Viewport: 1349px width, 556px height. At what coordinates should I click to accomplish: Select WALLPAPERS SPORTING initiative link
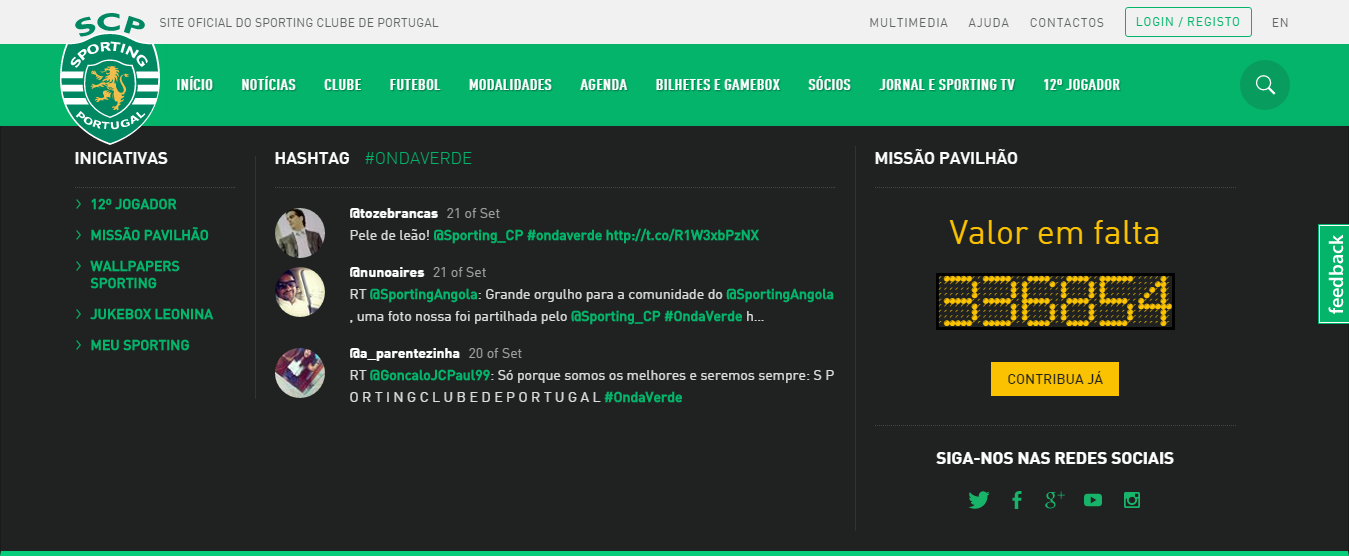(135, 275)
